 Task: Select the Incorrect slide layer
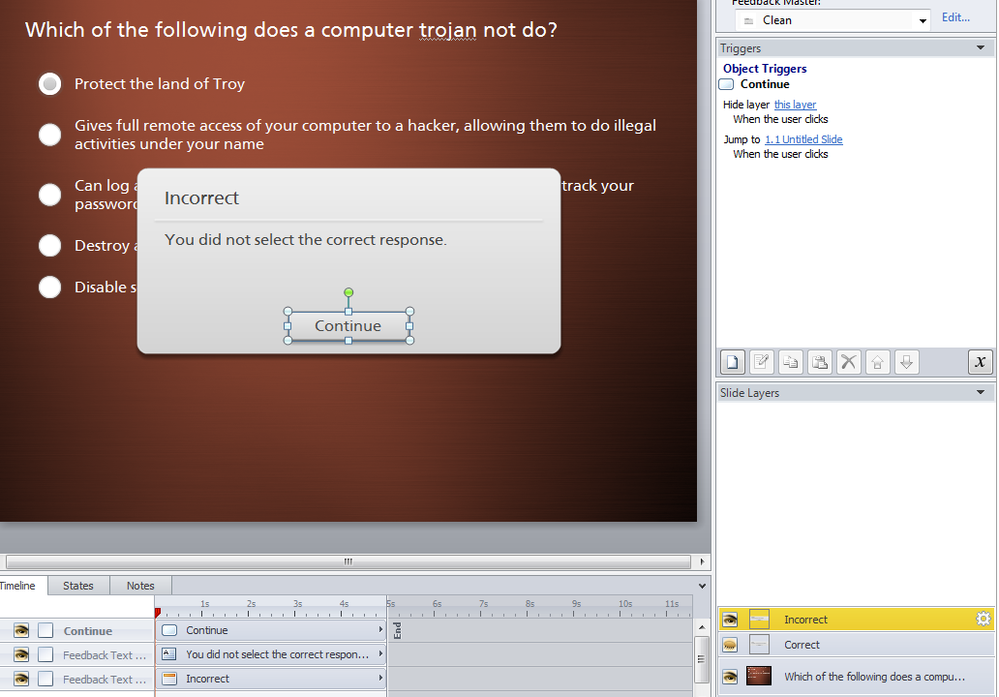(x=856, y=619)
